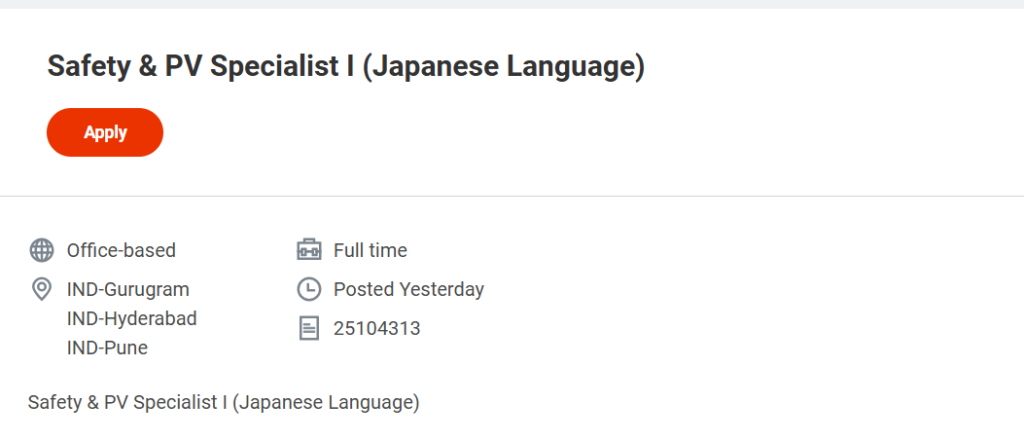Click the location pin icon
This screenshot has height=440, width=1024.
click(x=42, y=290)
